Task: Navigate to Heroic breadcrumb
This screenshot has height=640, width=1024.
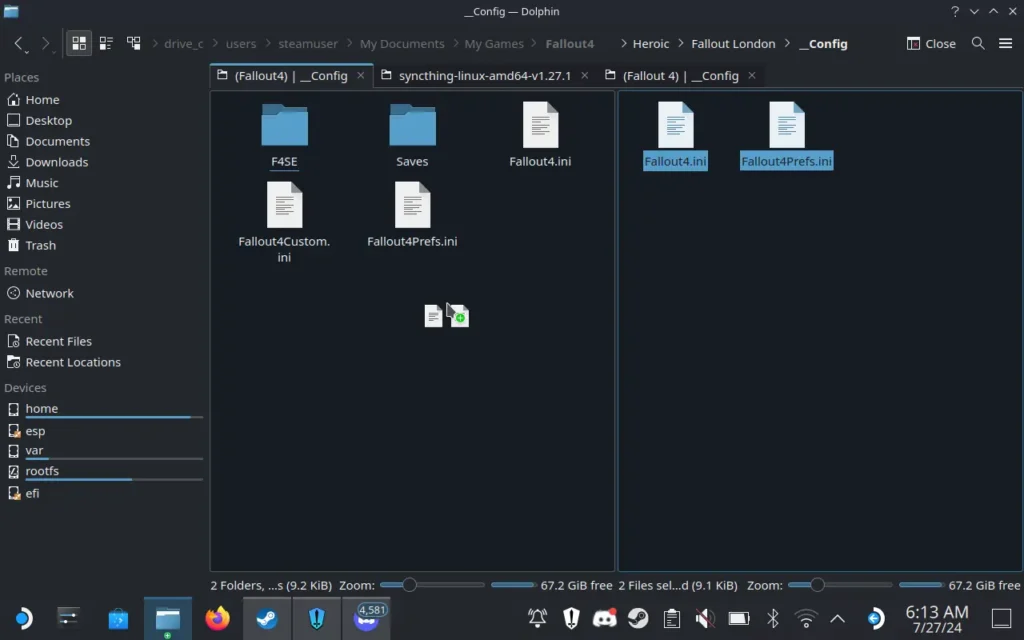Action: tap(651, 44)
